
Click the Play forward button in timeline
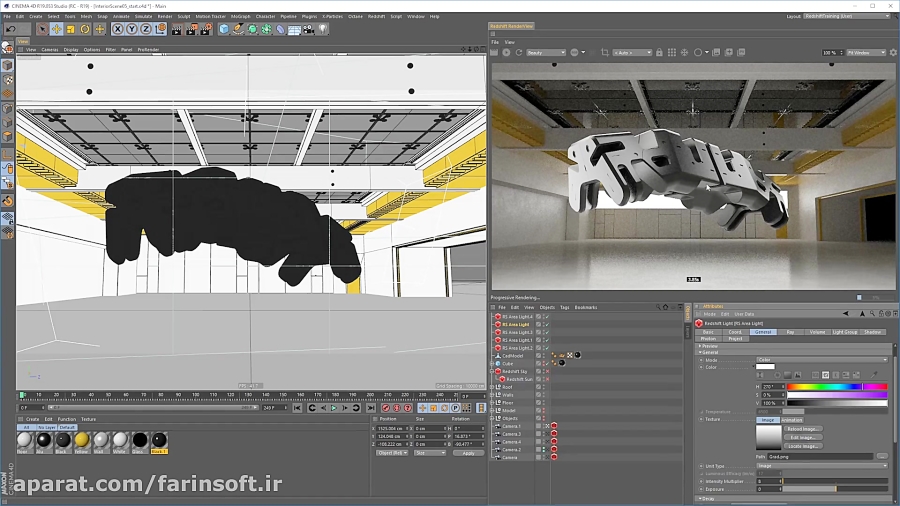click(x=334, y=408)
